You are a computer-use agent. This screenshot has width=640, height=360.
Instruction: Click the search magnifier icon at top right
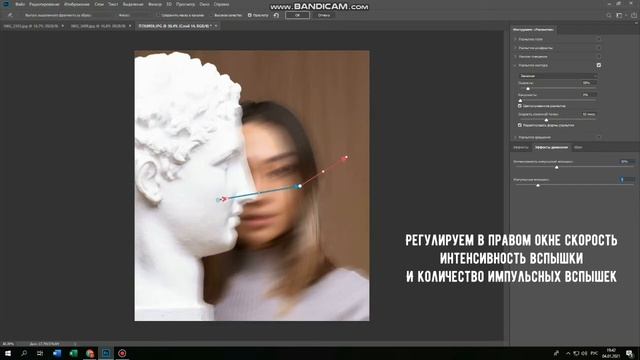coord(609,15)
